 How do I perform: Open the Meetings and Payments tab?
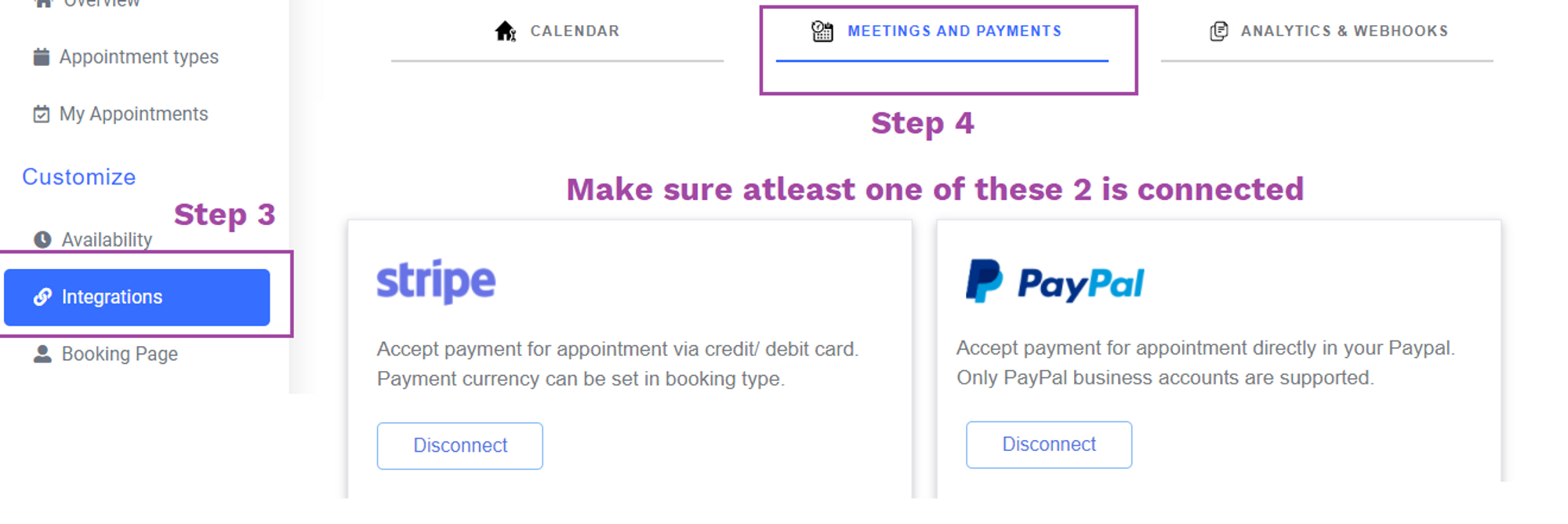click(942, 31)
